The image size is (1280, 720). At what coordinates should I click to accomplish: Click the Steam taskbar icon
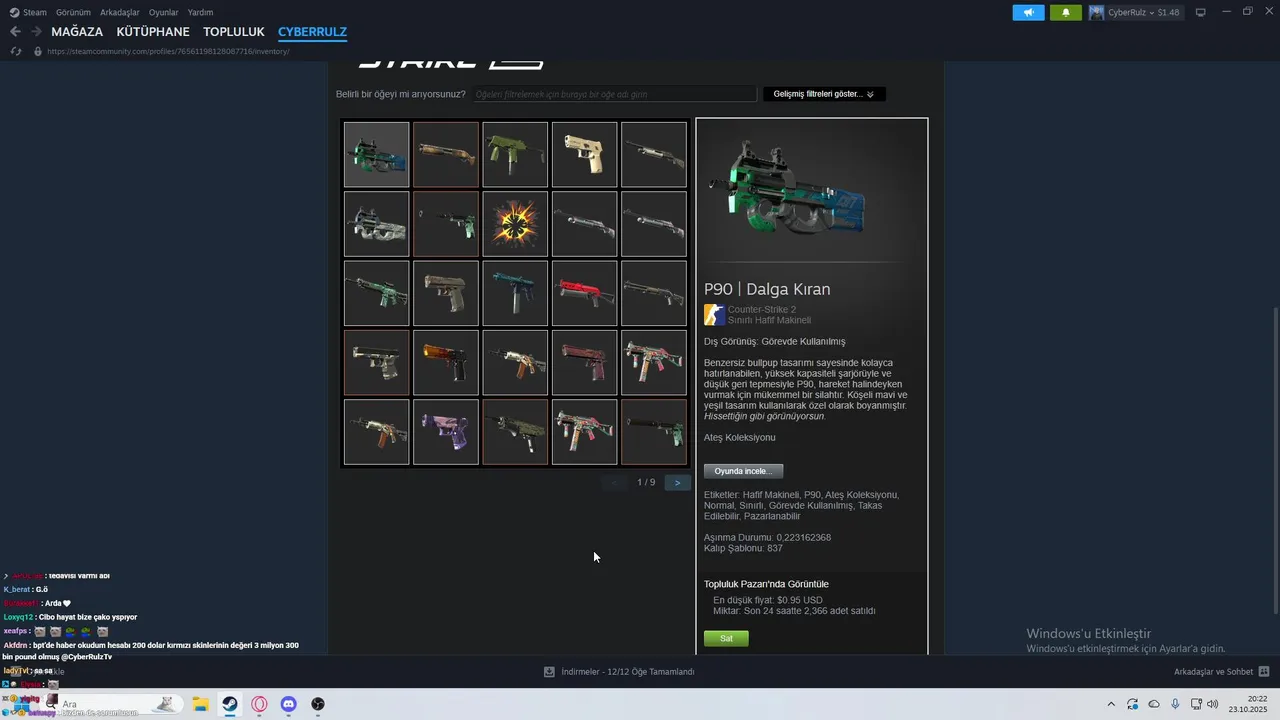tap(230, 704)
